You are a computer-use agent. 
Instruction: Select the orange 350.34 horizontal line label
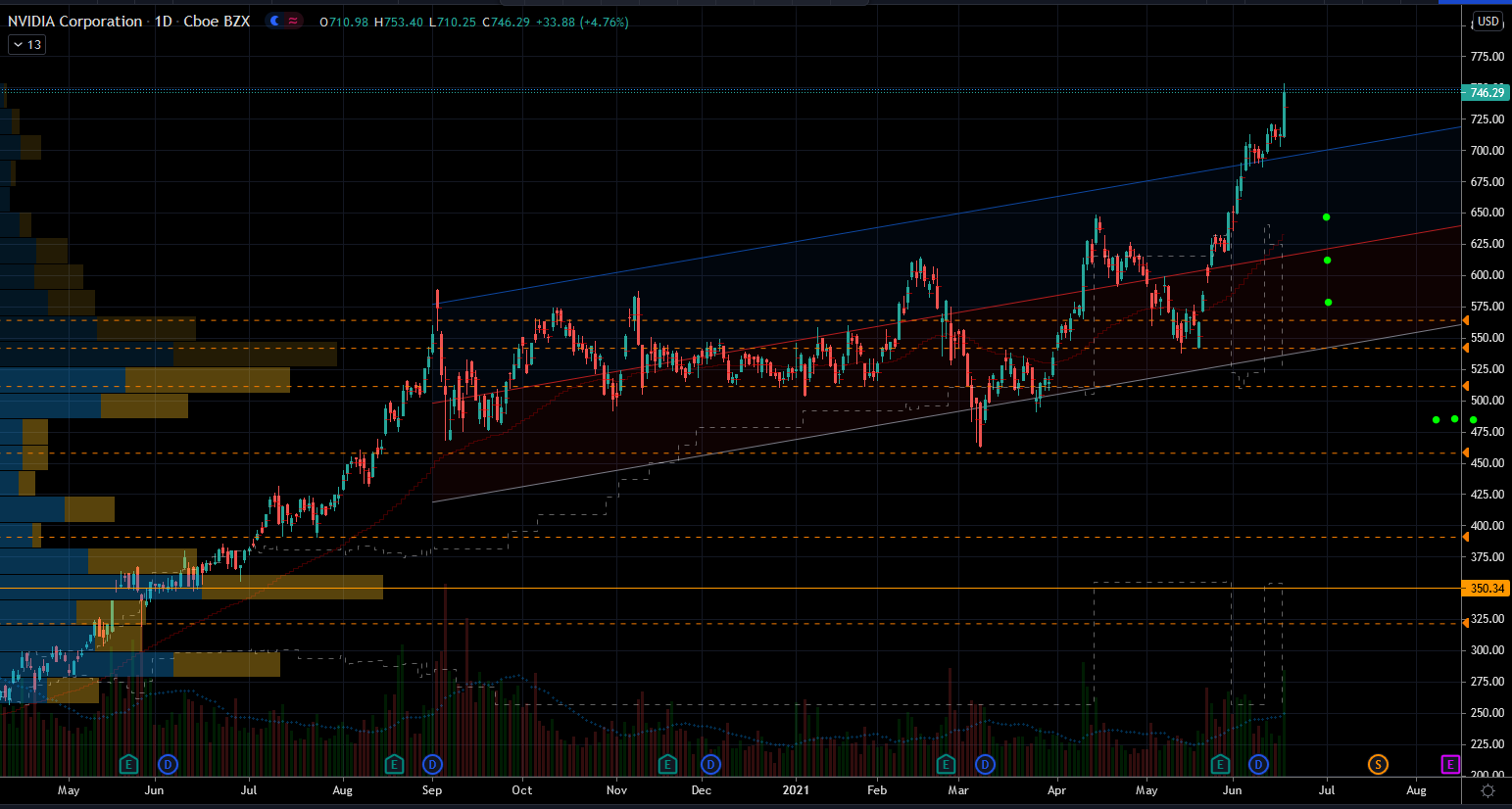[1487, 589]
